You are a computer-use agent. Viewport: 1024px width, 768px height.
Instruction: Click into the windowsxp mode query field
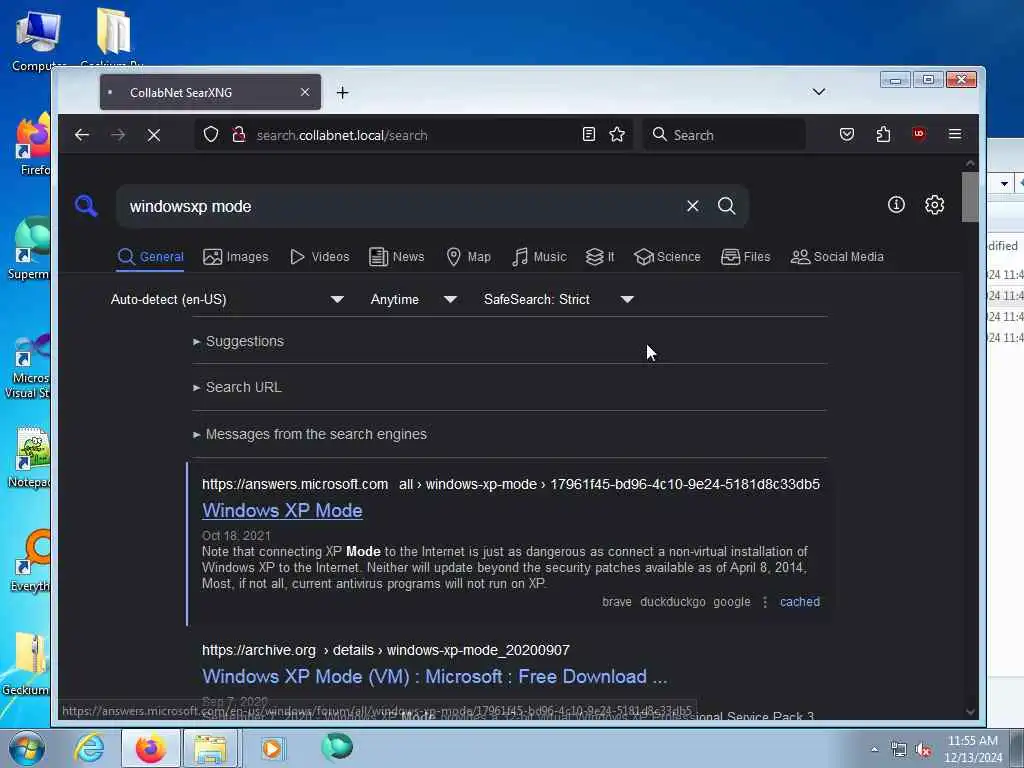(398, 206)
